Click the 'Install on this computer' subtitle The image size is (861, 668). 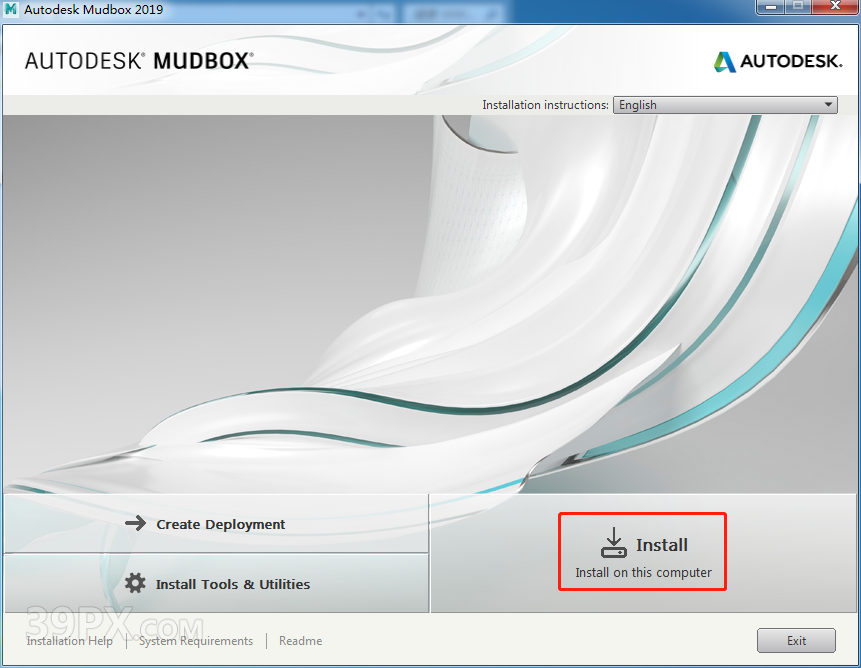643,573
